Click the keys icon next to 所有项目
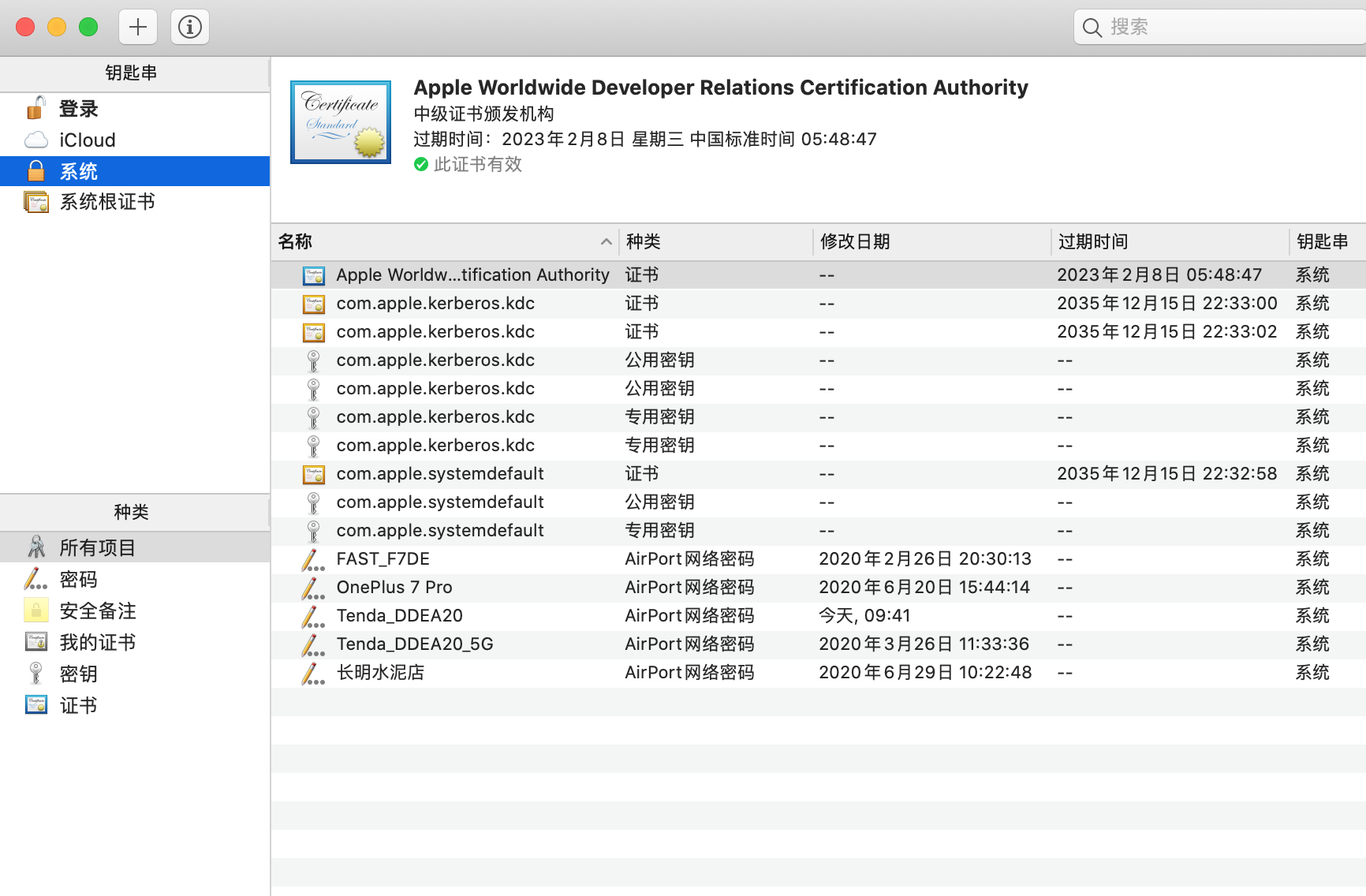 36,547
